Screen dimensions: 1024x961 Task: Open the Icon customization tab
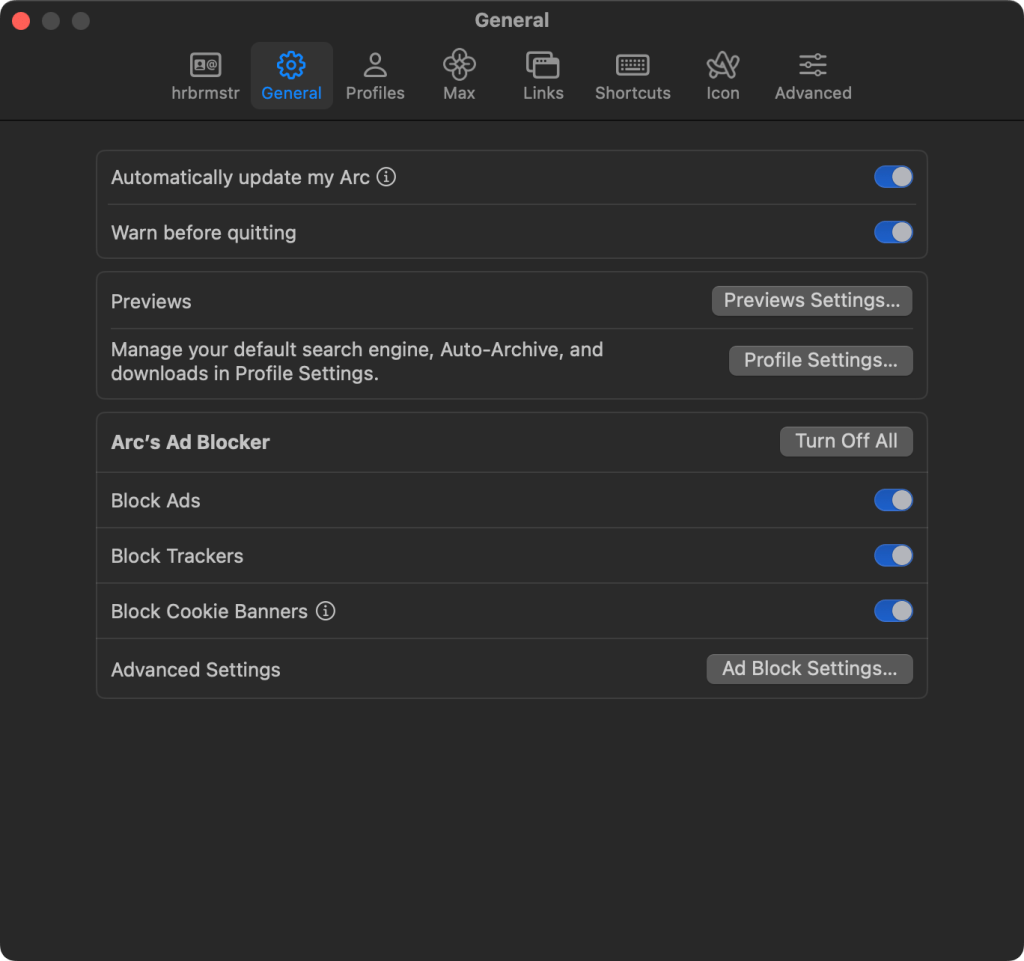(722, 66)
